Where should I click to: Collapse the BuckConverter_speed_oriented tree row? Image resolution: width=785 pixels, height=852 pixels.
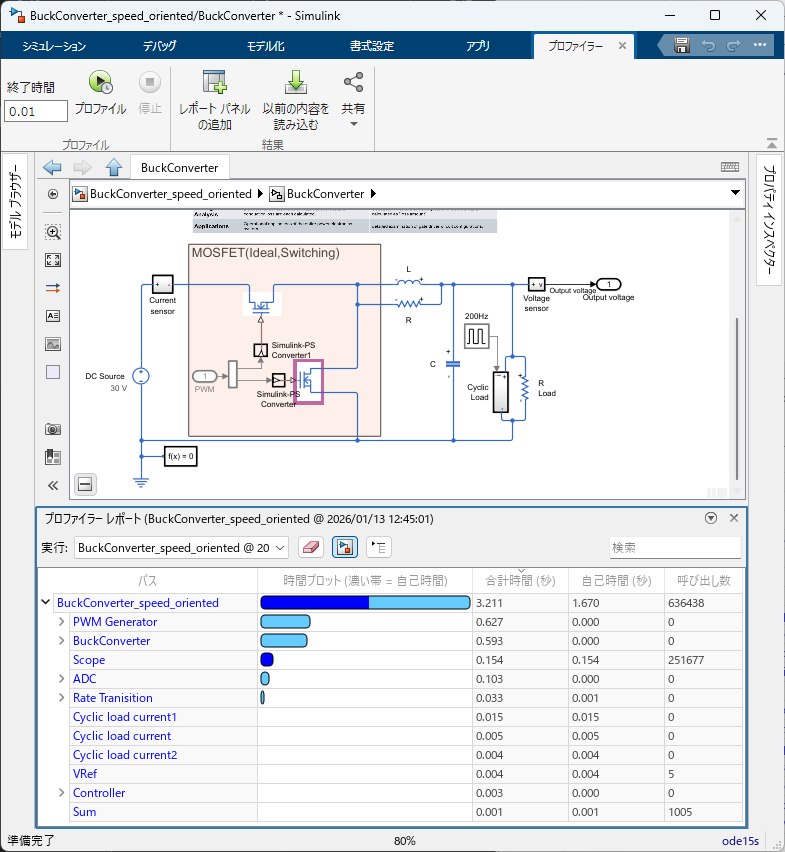pyautogui.click(x=45, y=603)
